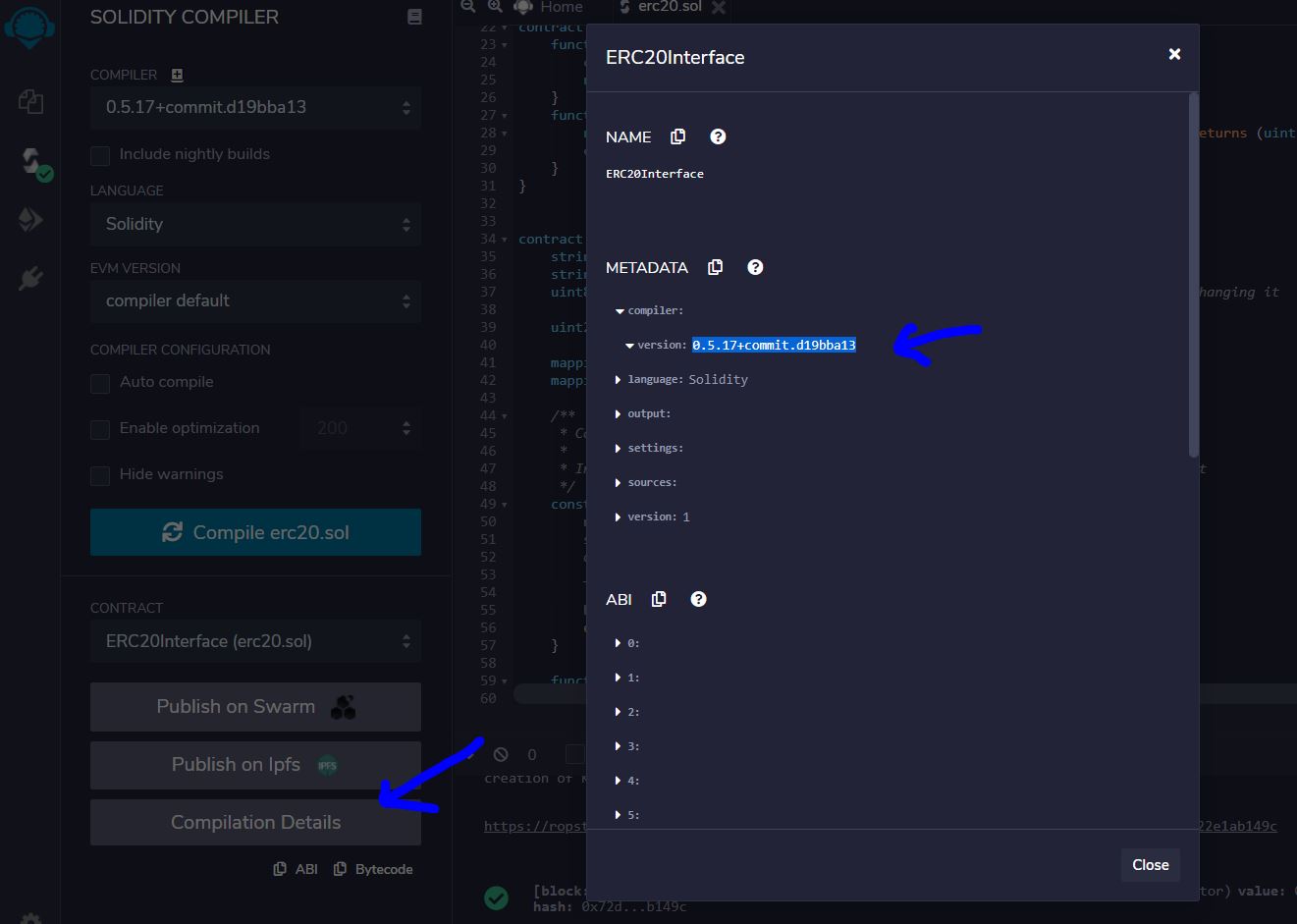
Task: Close the erc20.sol editor tab
Action: 719,7
